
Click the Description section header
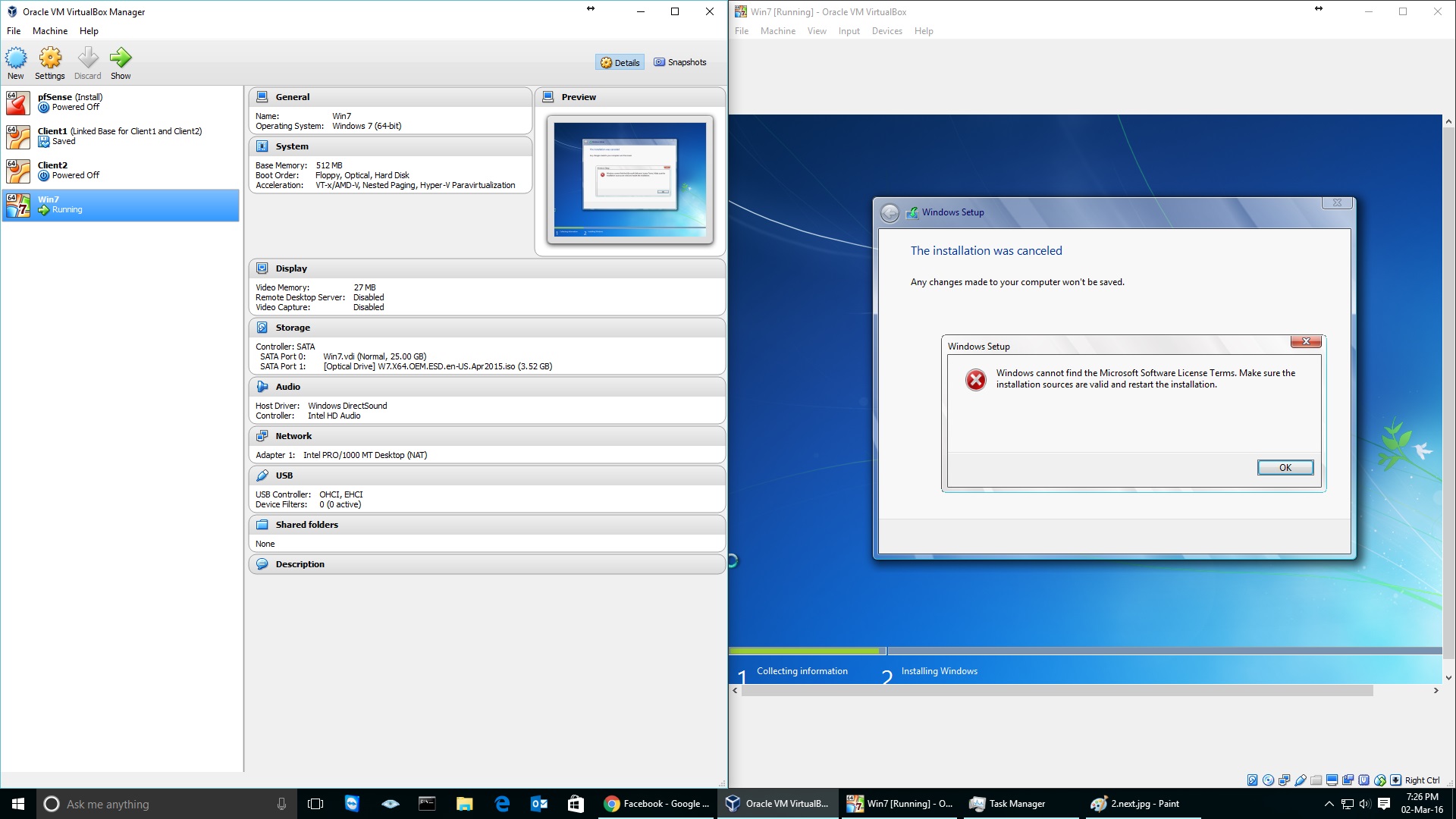[487, 564]
